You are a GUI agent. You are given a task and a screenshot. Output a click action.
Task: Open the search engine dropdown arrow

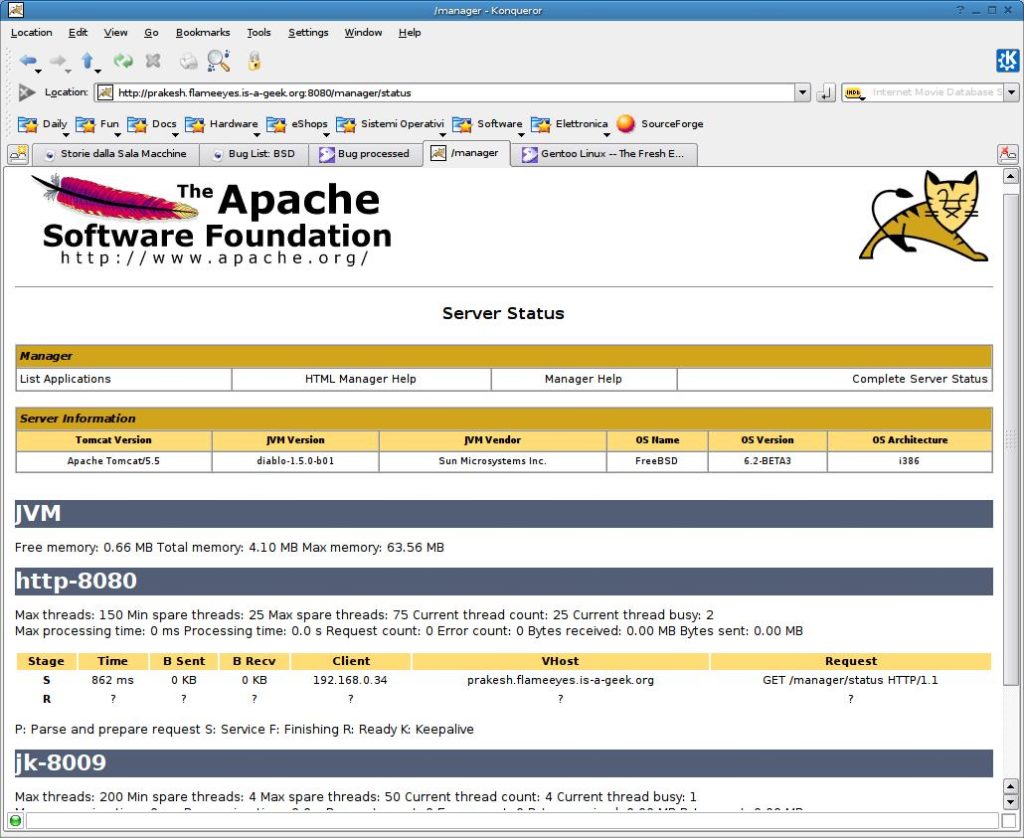(1012, 93)
